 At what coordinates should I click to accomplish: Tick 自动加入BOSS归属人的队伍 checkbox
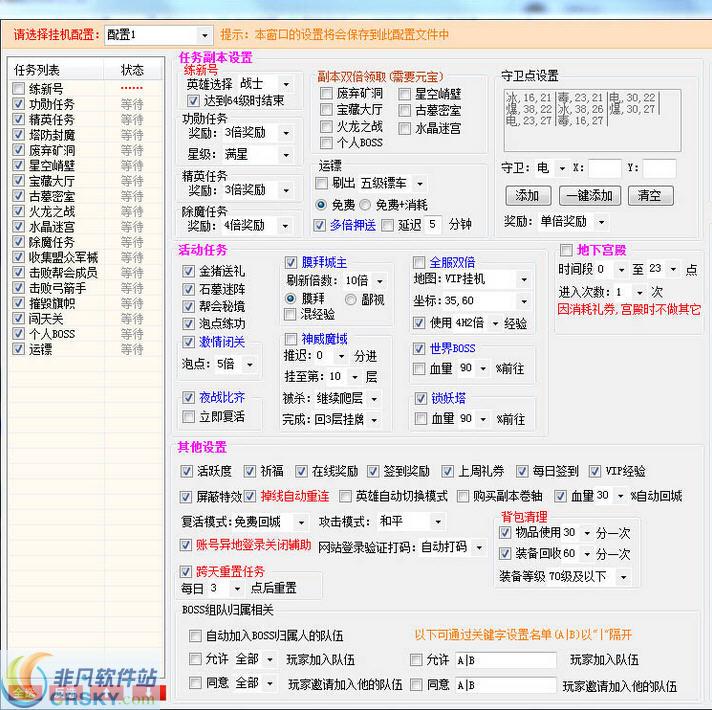[x=195, y=636]
